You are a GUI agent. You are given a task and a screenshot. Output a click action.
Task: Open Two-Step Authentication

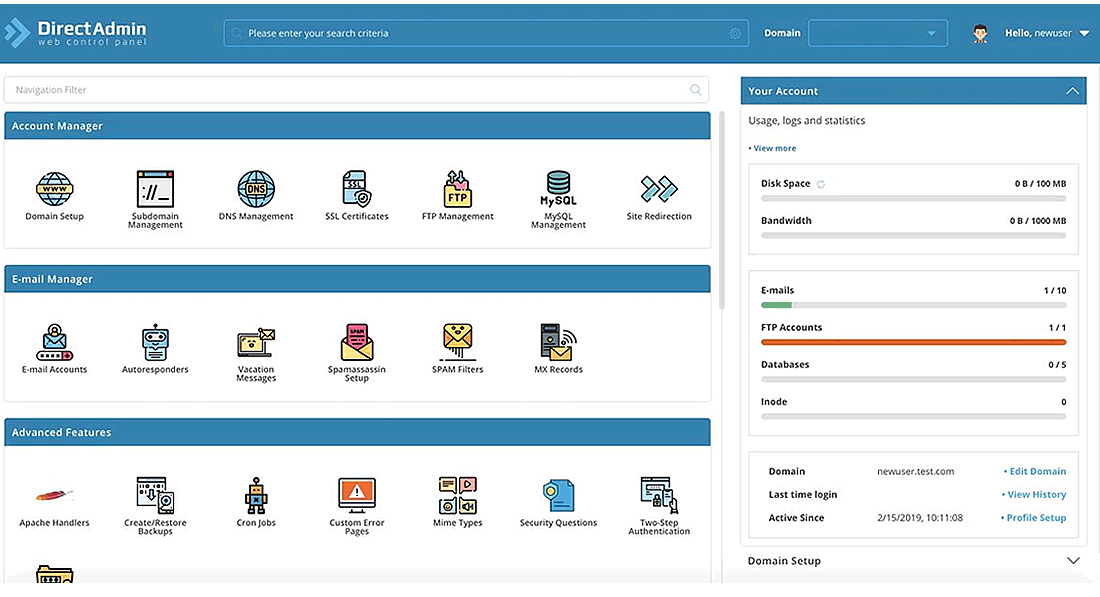659,506
